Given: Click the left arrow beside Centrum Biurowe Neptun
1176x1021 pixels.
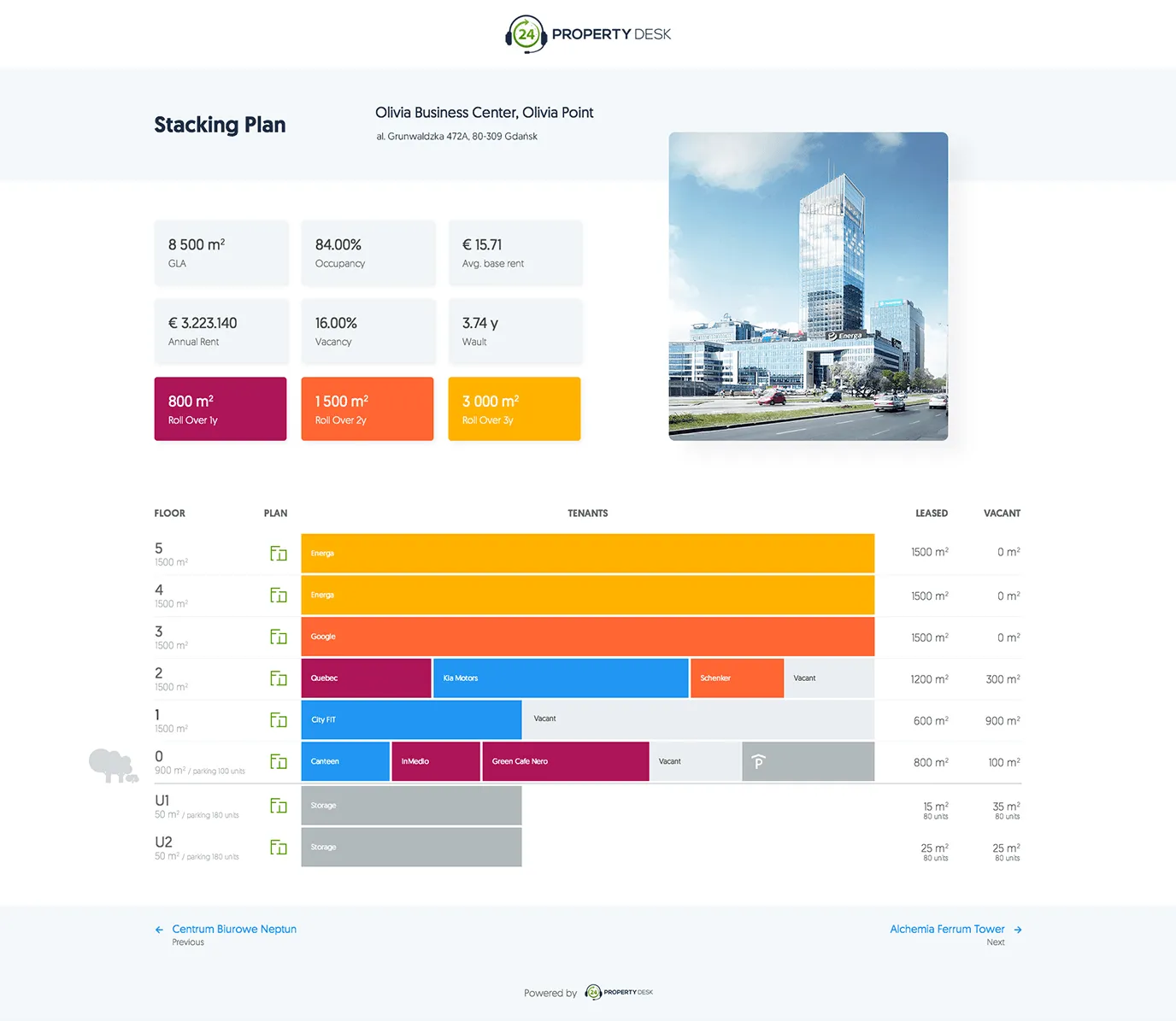Looking at the screenshot, I should pos(159,930).
